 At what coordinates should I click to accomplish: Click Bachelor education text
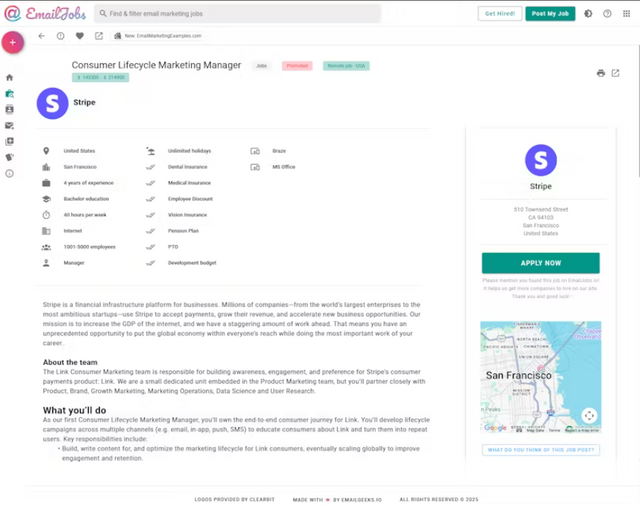pyautogui.click(x=86, y=199)
